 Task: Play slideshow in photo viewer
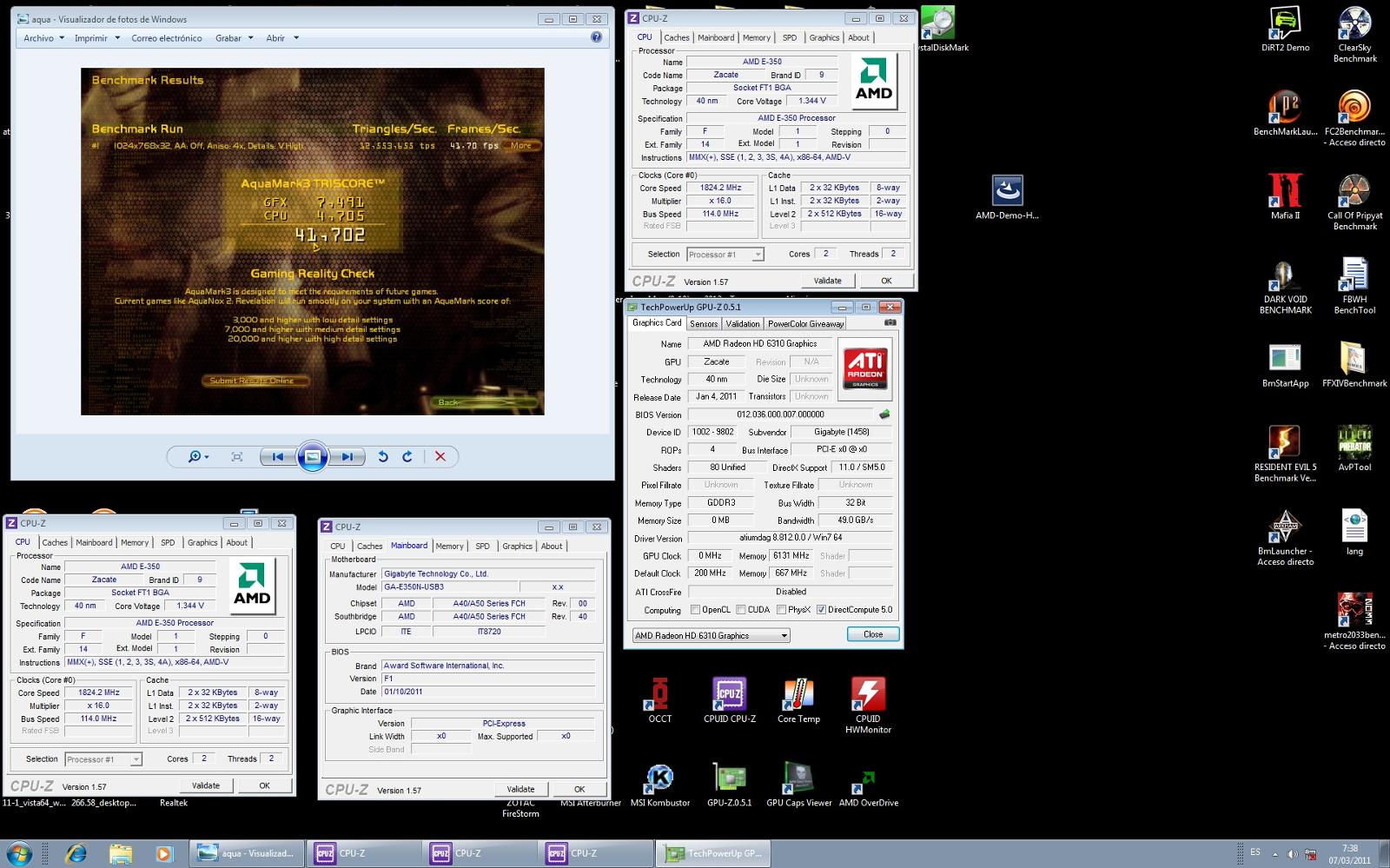[312, 457]
